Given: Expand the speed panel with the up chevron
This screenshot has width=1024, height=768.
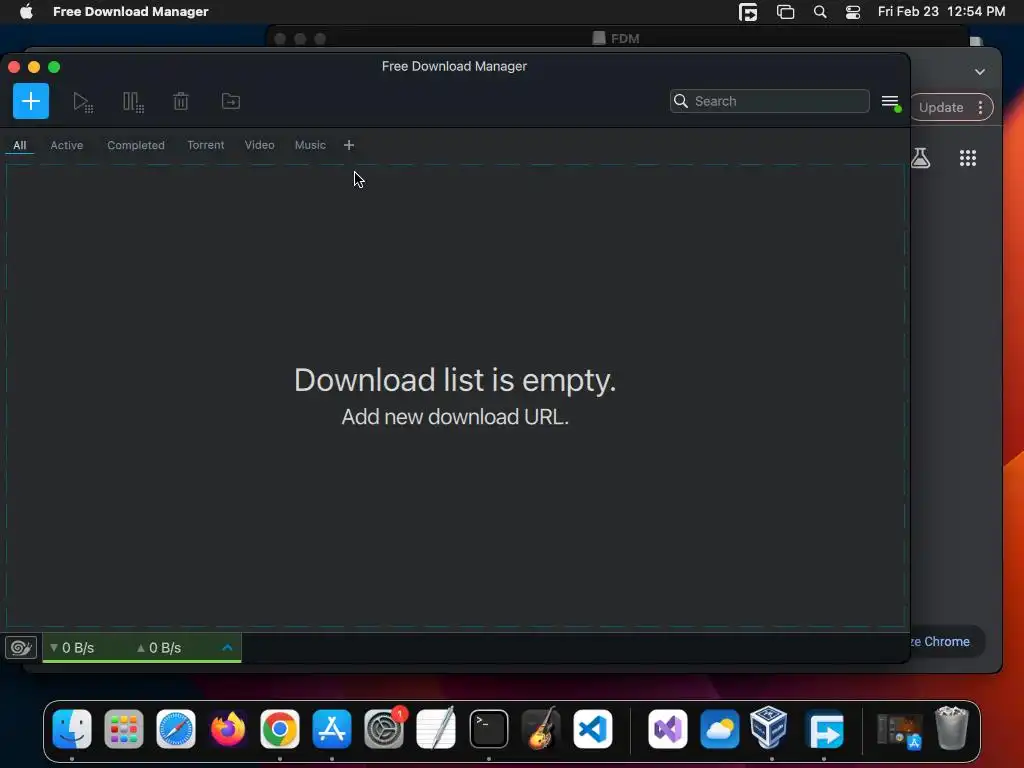Looking at the screenshot, I should (227, 648).
